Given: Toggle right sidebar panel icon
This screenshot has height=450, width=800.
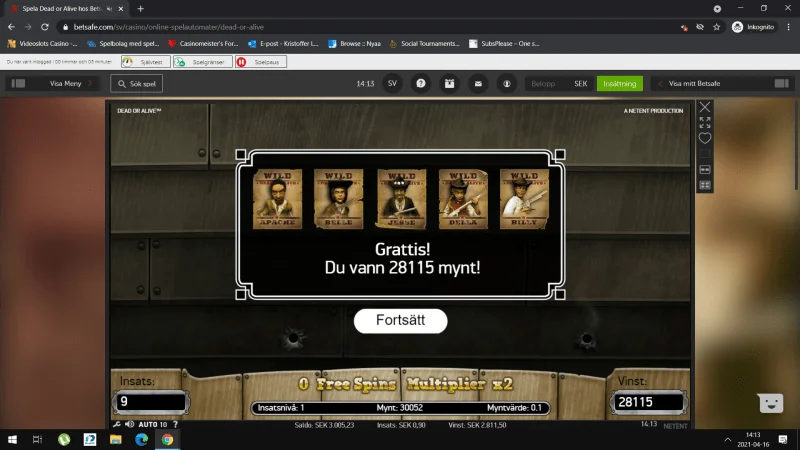Looking at the screenshot, I should click(x=781, y=84).
